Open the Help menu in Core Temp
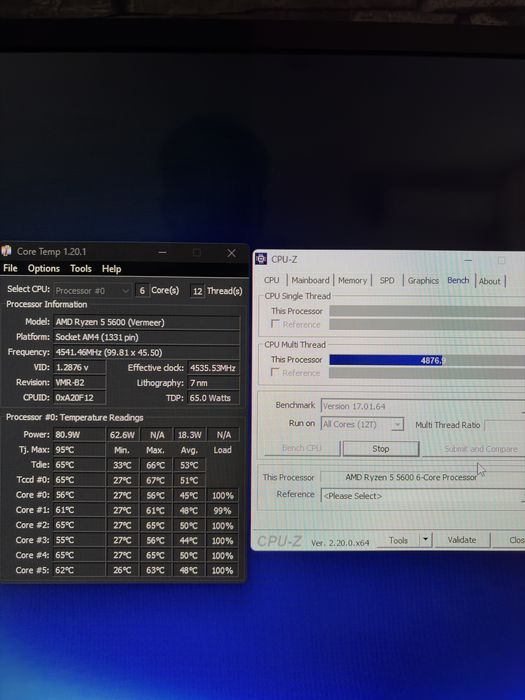 (x=111, y=269)
